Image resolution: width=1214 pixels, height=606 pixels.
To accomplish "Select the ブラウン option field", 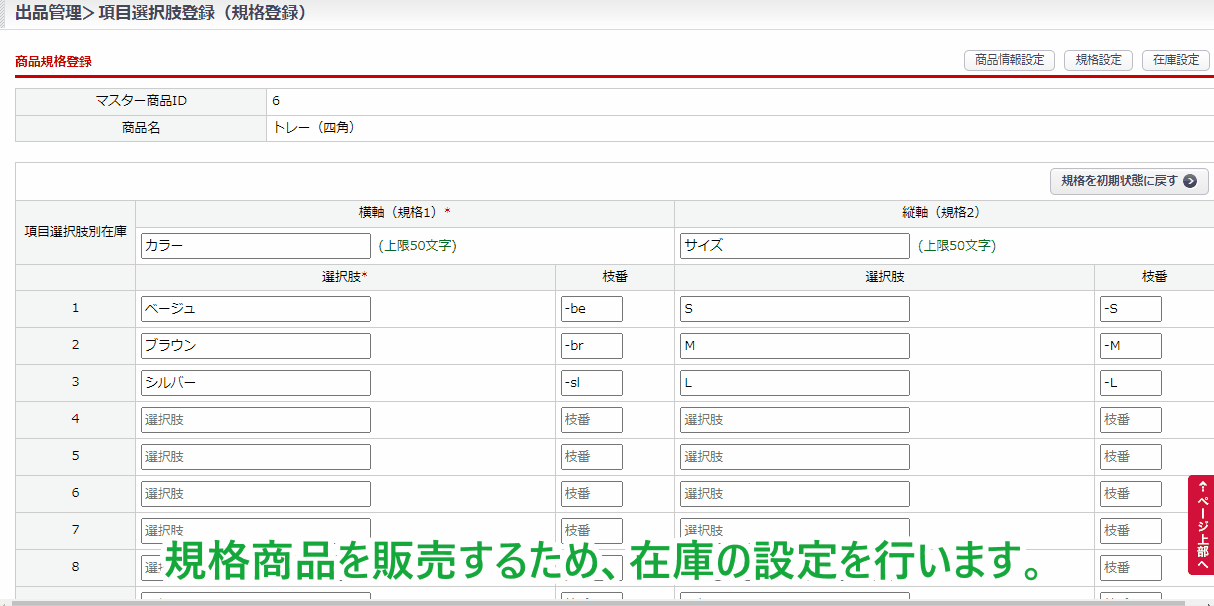I will tap(255, 346).
